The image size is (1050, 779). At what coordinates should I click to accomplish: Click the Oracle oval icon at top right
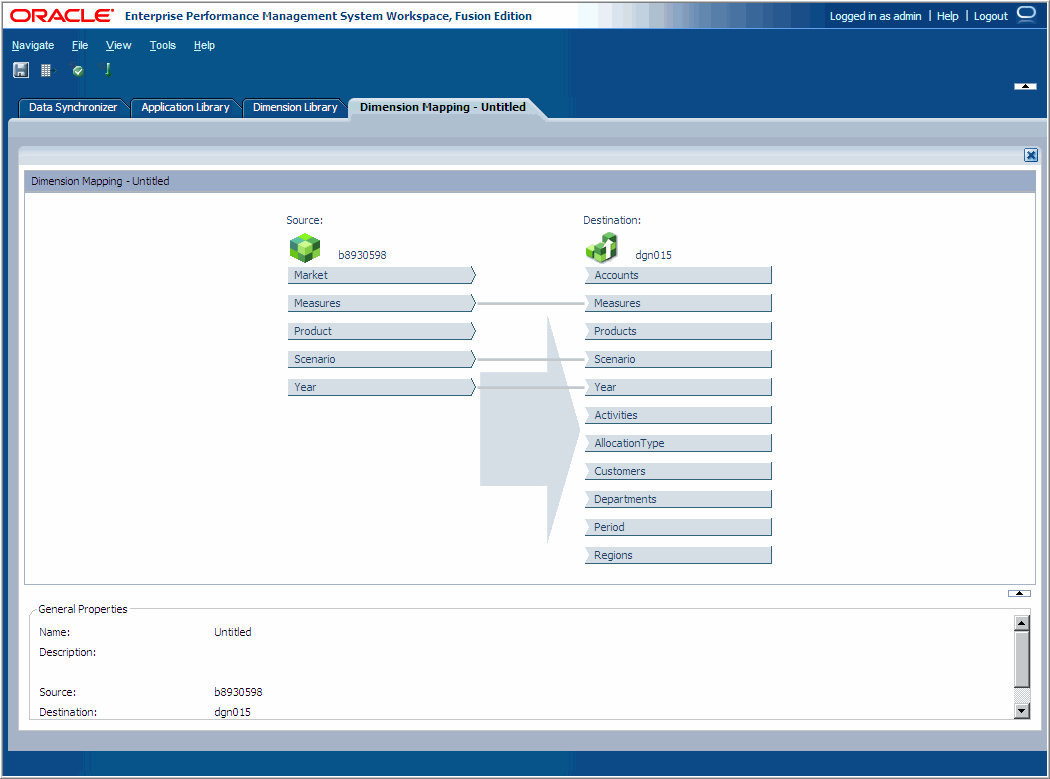1026,14
